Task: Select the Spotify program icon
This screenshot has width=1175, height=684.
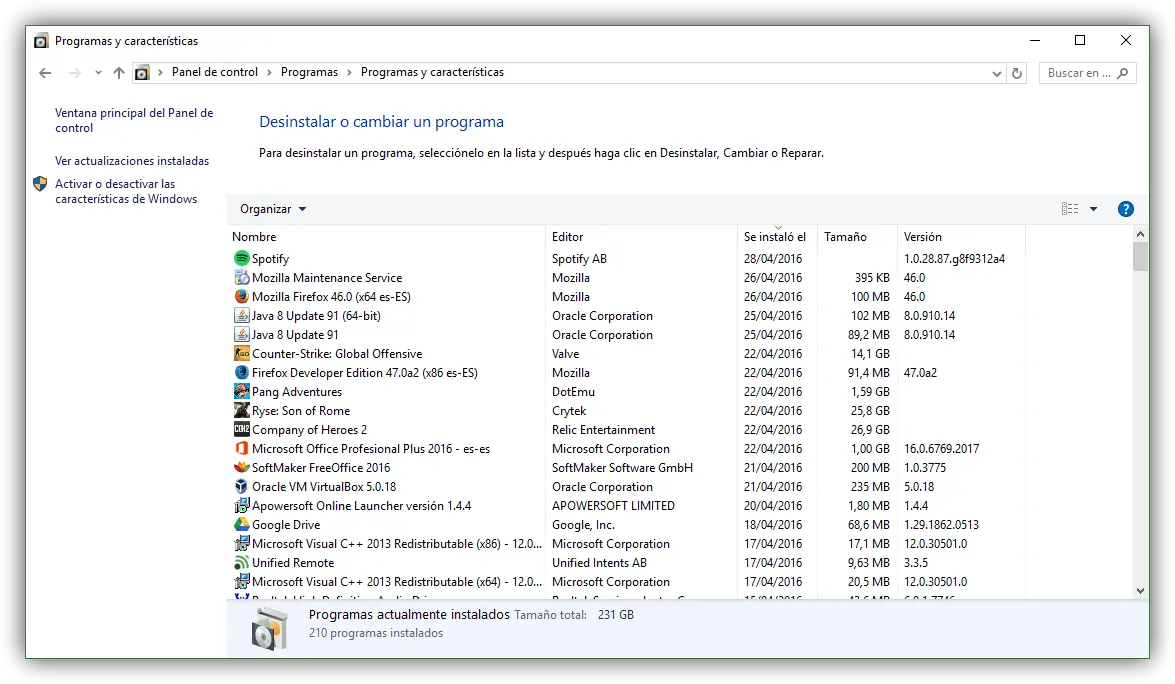Action: tap(240, 258)
